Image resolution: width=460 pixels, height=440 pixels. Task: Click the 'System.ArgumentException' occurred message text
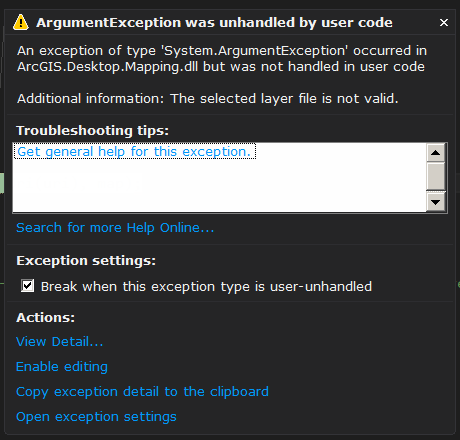[222, 59]
